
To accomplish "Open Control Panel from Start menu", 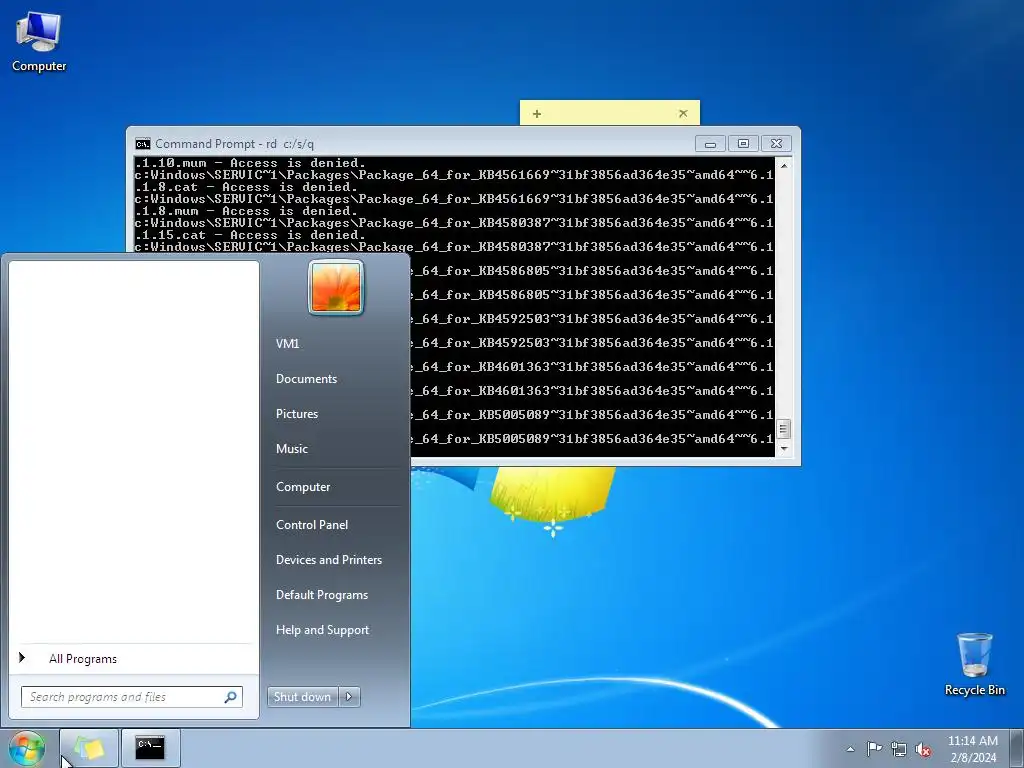I will (x=312, y=525).
